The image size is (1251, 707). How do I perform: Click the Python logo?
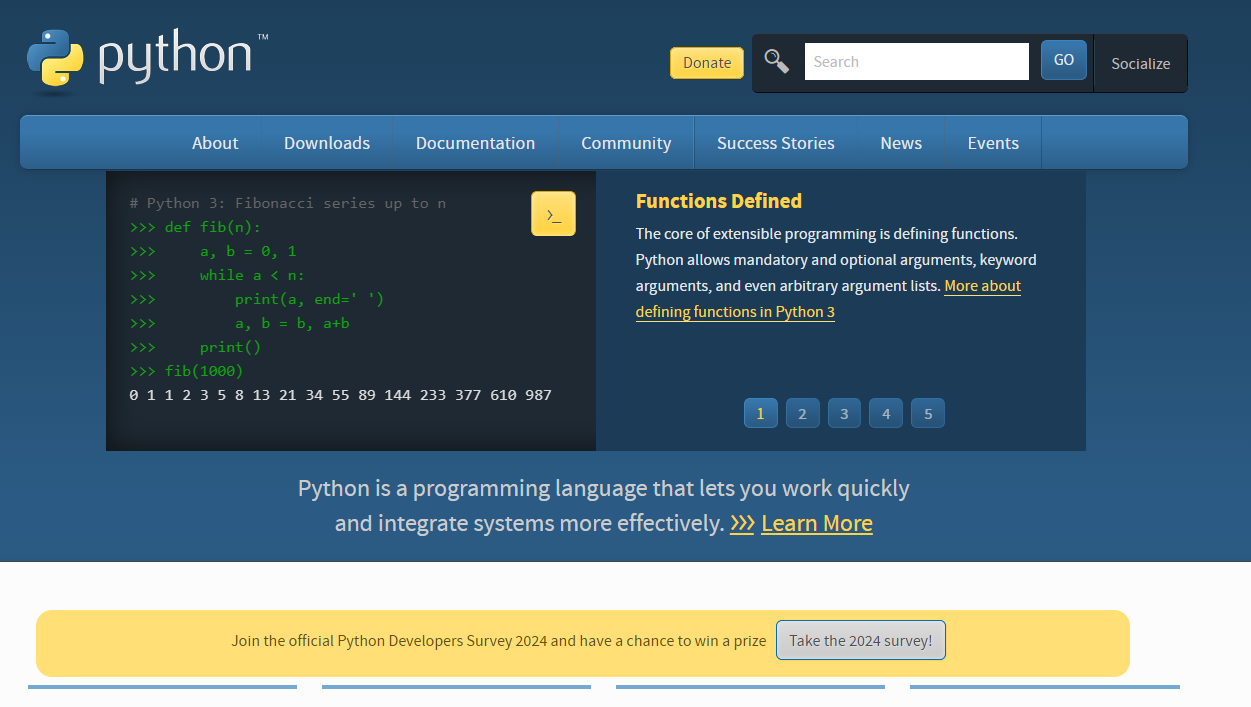coord(148,61)
